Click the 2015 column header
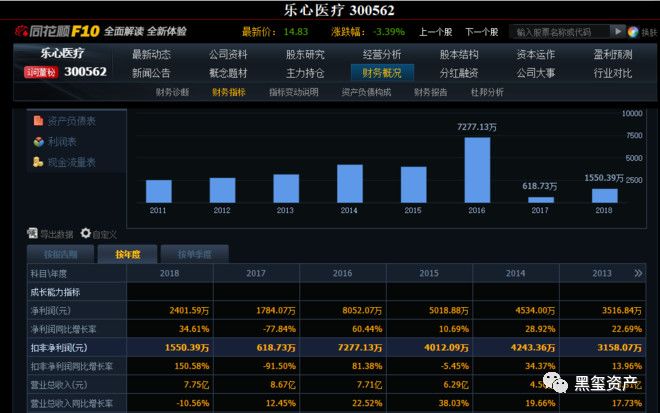 point(429,273)
